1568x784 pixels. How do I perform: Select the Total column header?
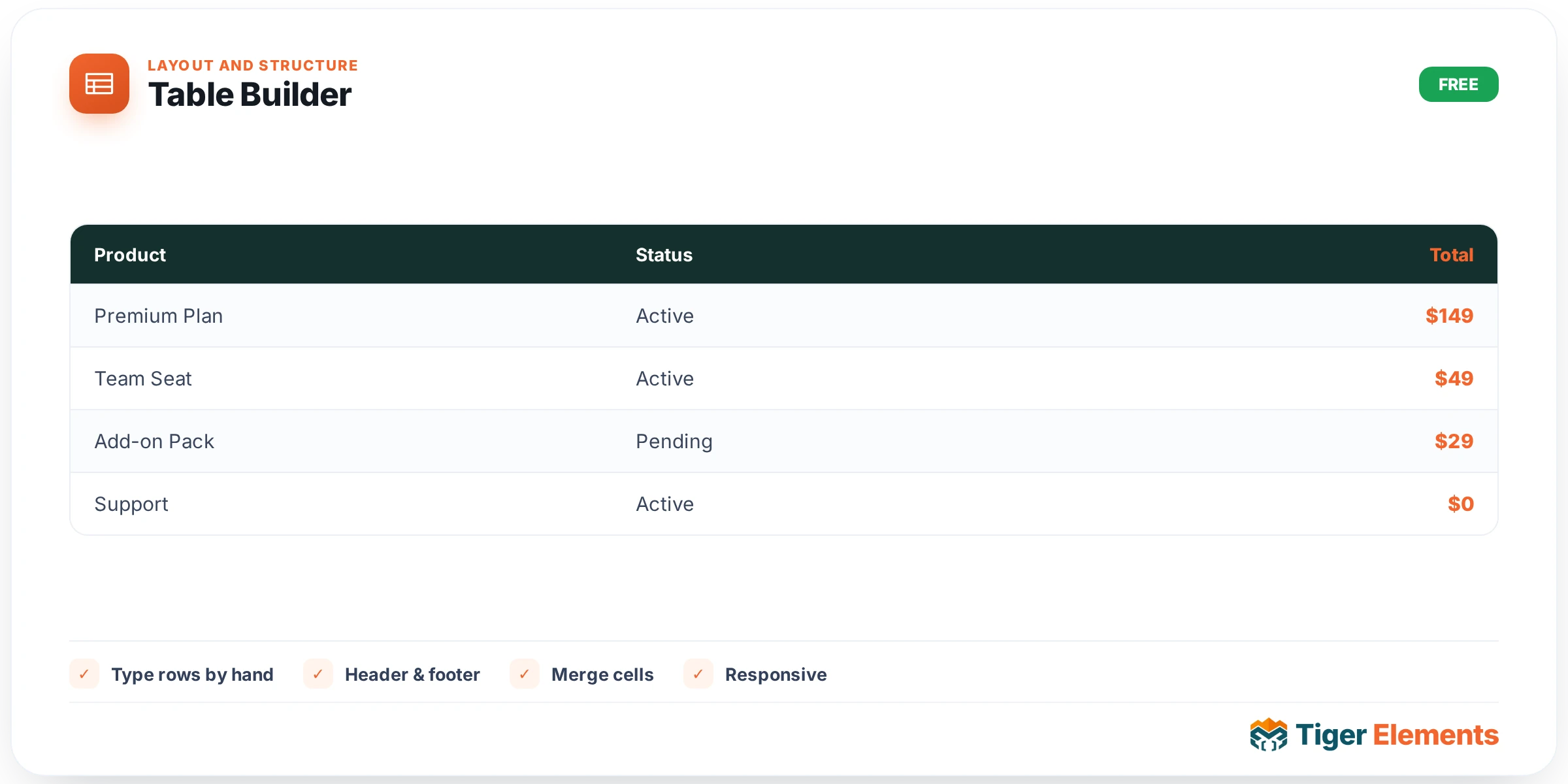[1452, 255]
